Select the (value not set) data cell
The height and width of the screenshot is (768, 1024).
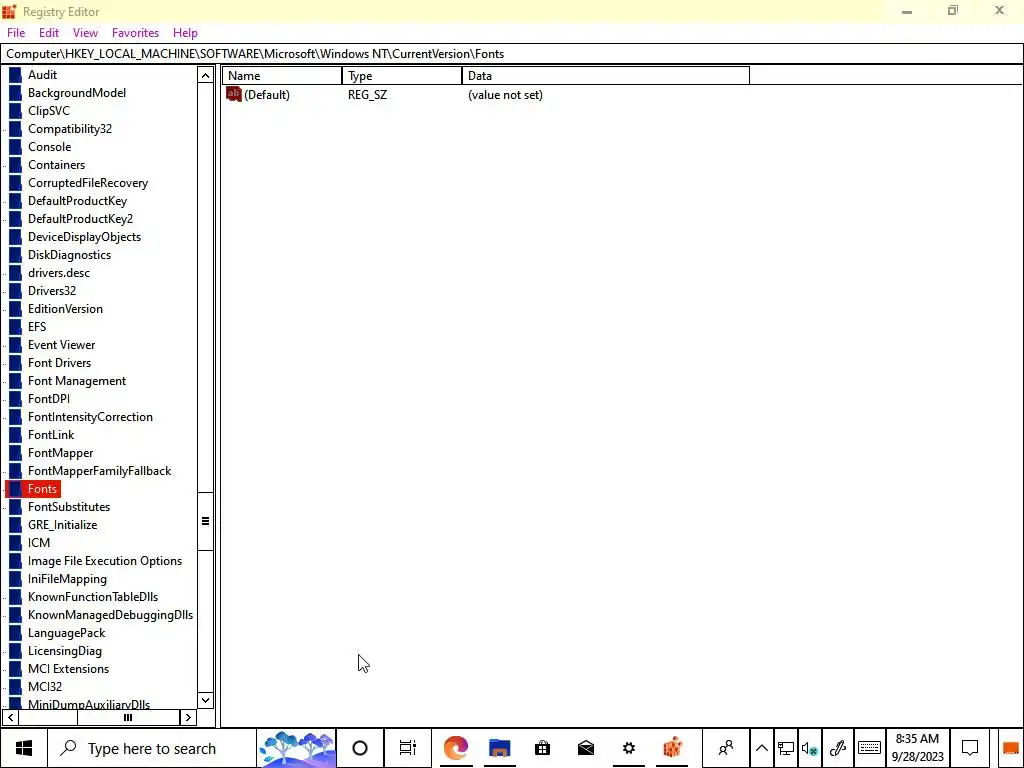505,95
